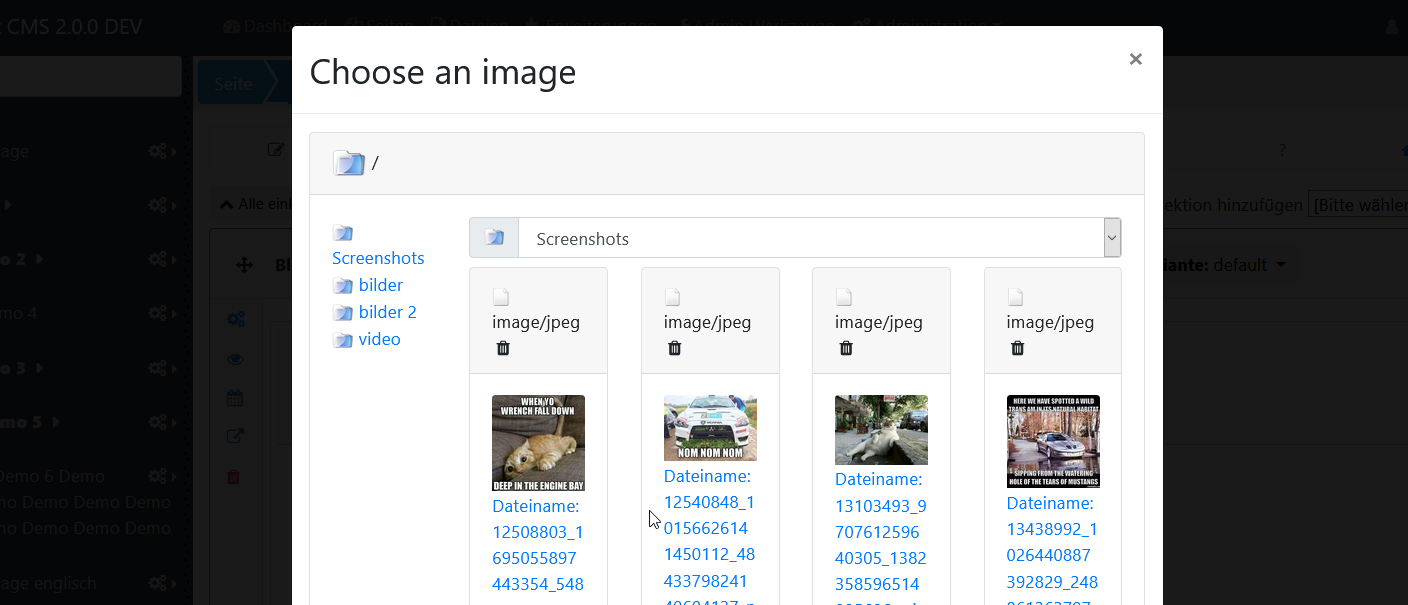
Task: Click the Seite breadcrumb tab in the background
Action: 233,84
